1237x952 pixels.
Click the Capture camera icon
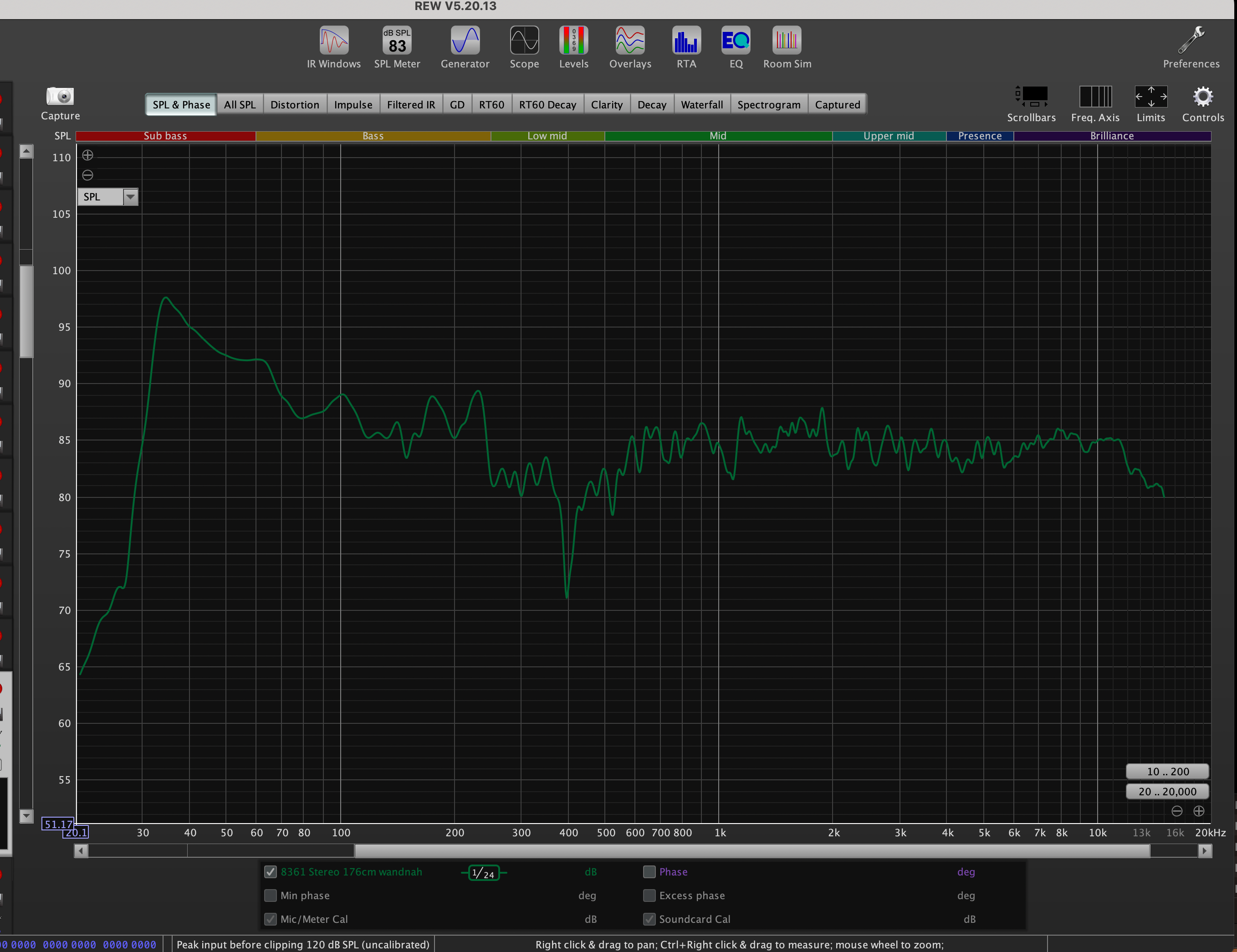click(60, 96)
